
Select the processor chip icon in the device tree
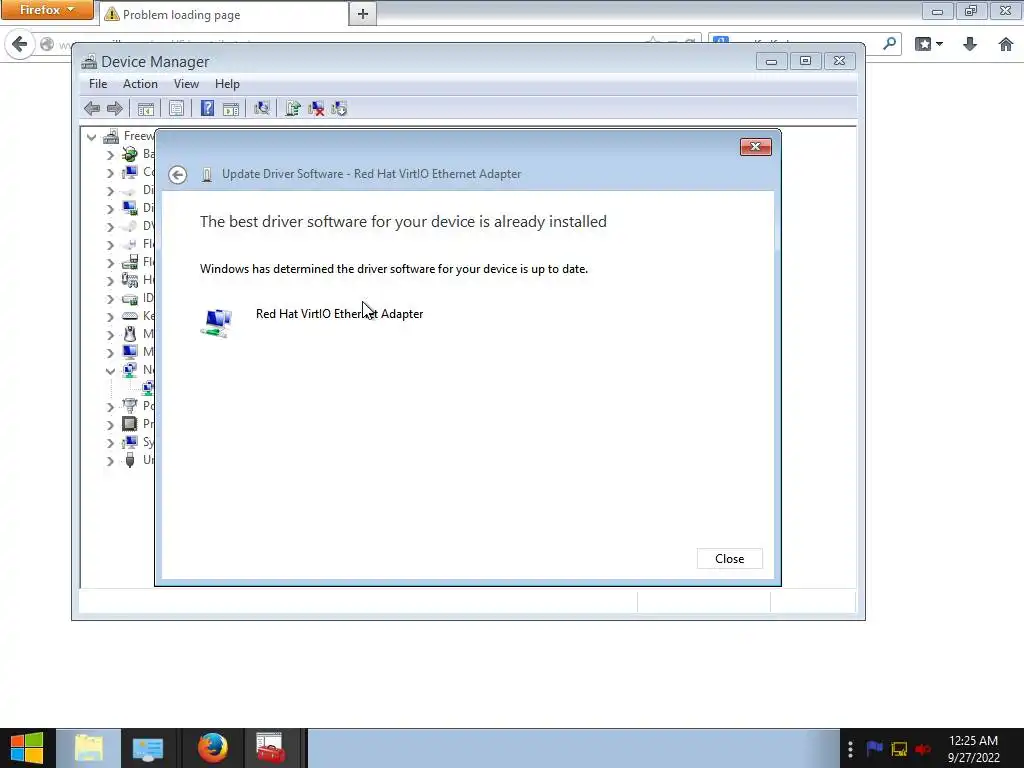130,423
